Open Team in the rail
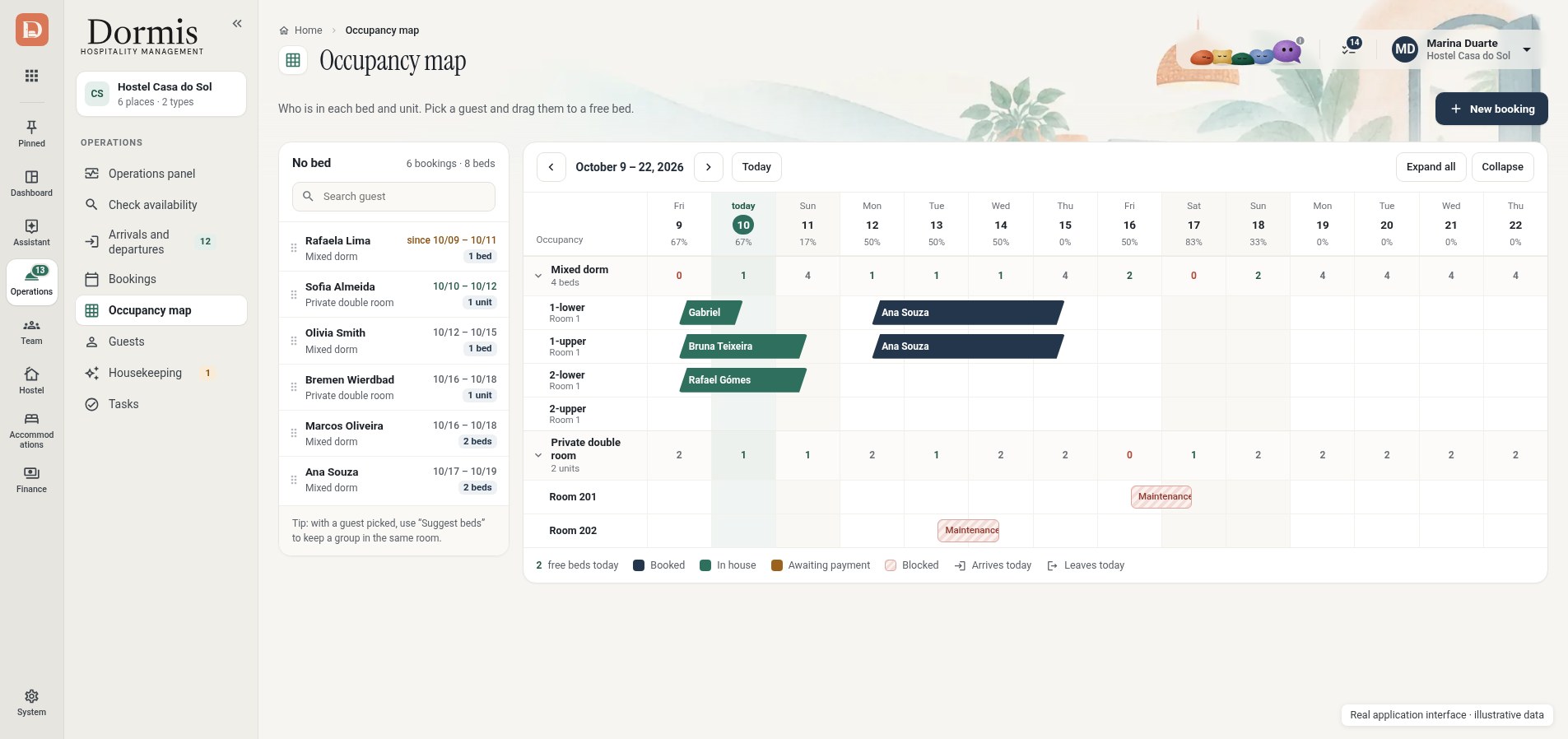The width and height of the screenshot is (1568, 739). pos(31,331)
